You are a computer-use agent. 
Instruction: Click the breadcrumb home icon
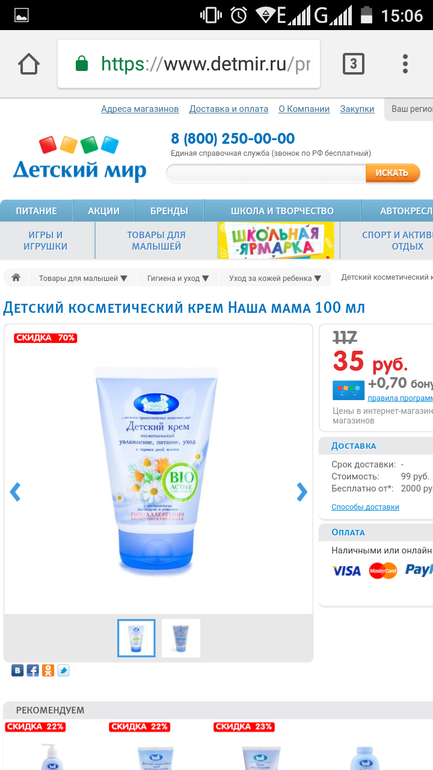click(16, 277)
